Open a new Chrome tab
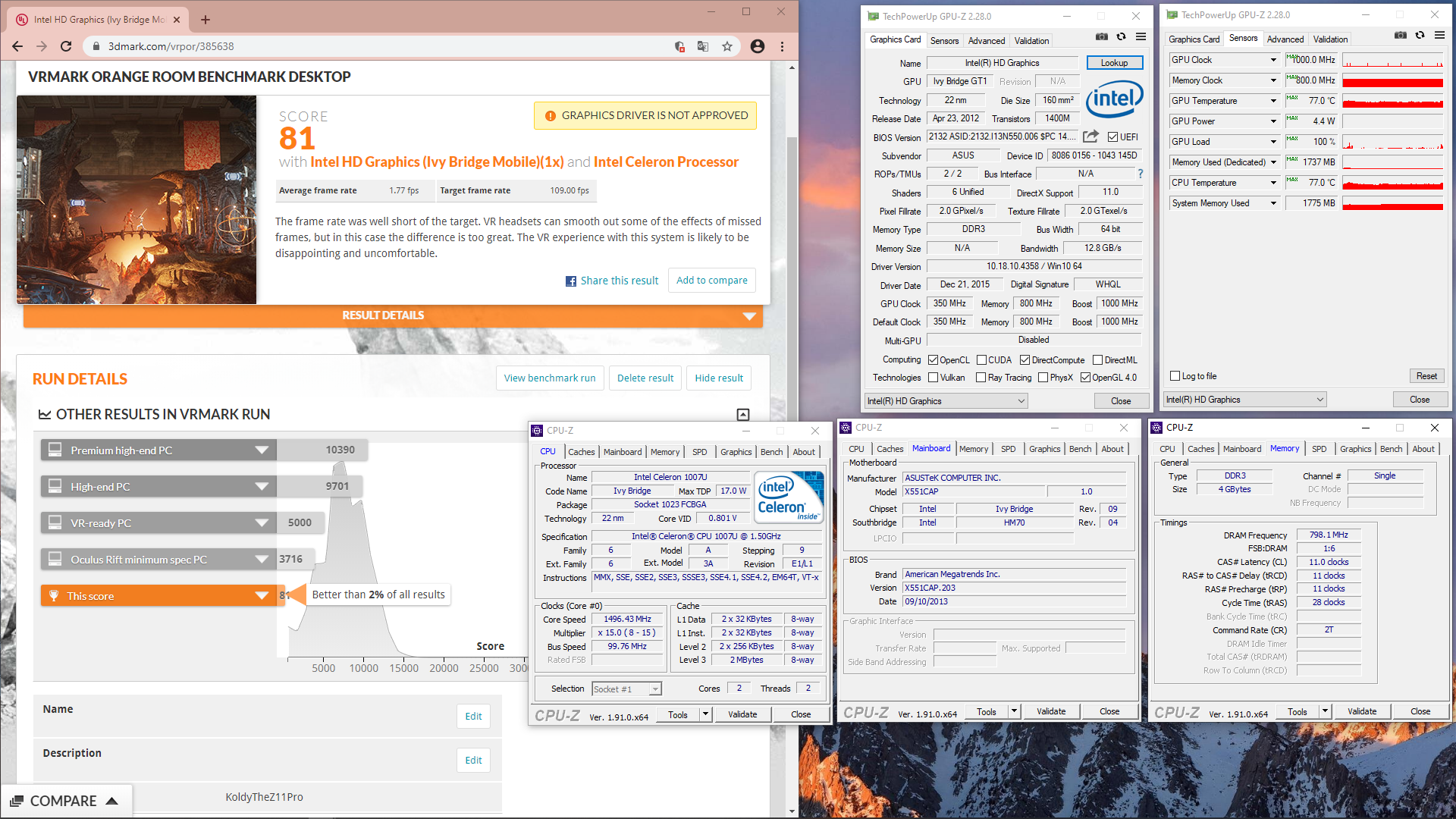 (x=206, y=20)
